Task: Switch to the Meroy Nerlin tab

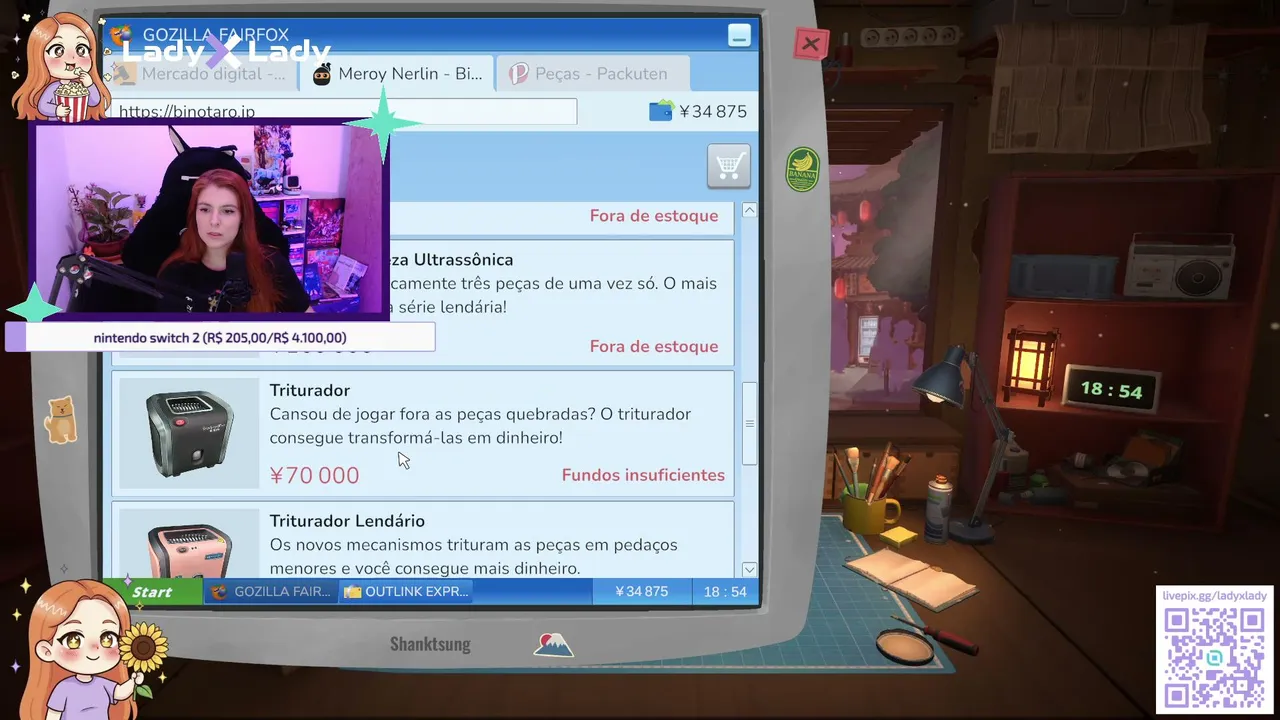Action: (x=397, y=74)
